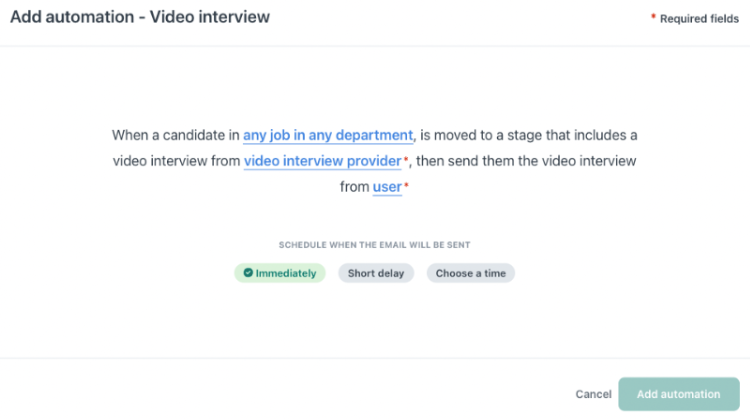Pick the Choose a time option
Screen dimensions: 750x419
point(471,273)
